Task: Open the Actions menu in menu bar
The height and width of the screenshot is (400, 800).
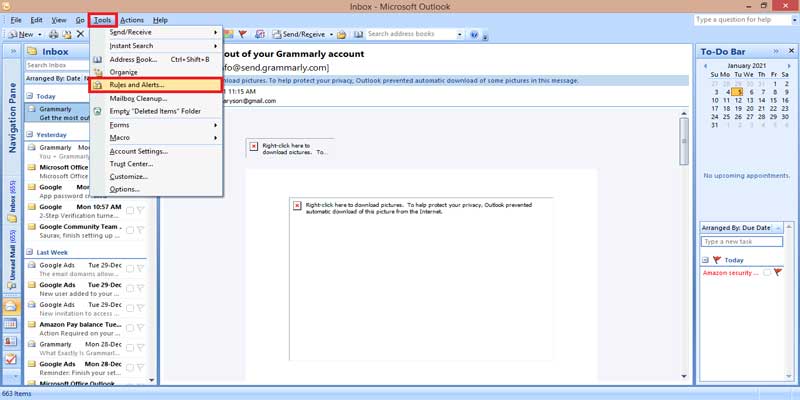Action: pyautogui.click(x=132, y=20)
